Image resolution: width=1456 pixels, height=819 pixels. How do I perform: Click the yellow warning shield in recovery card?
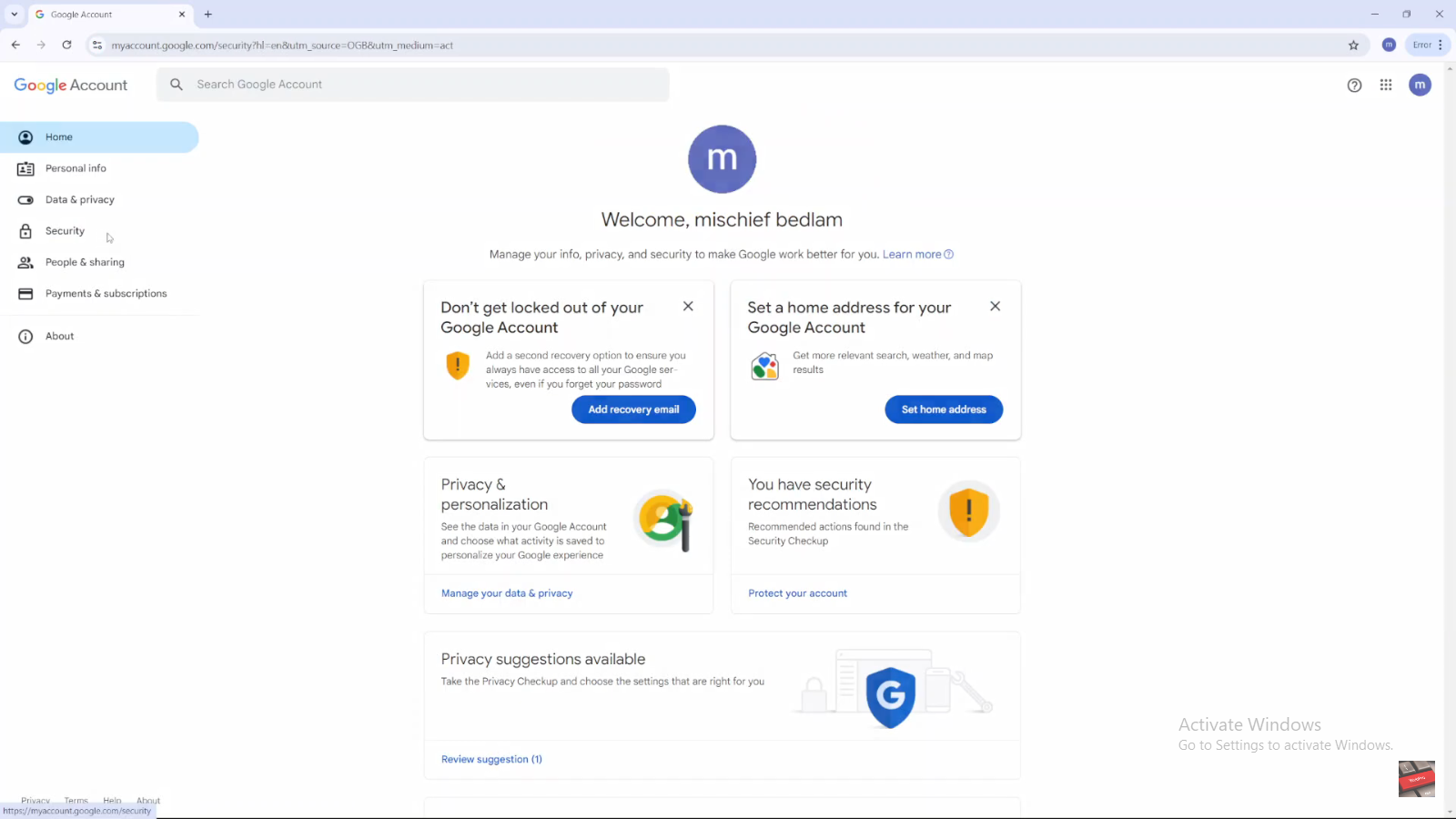click(457, 366)
